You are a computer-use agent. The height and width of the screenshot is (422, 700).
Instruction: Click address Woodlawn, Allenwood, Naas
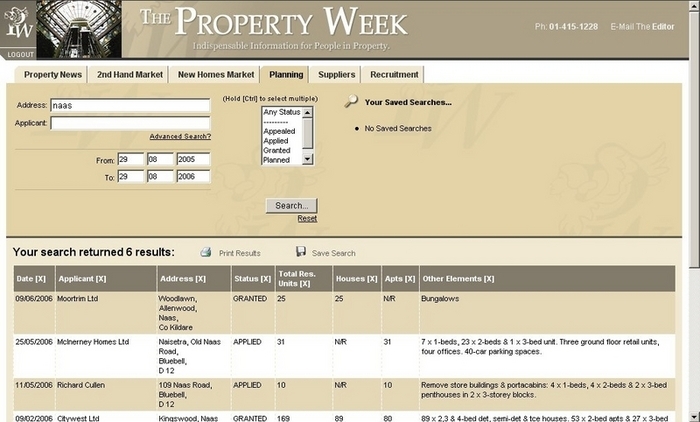[x=177, y=313]
